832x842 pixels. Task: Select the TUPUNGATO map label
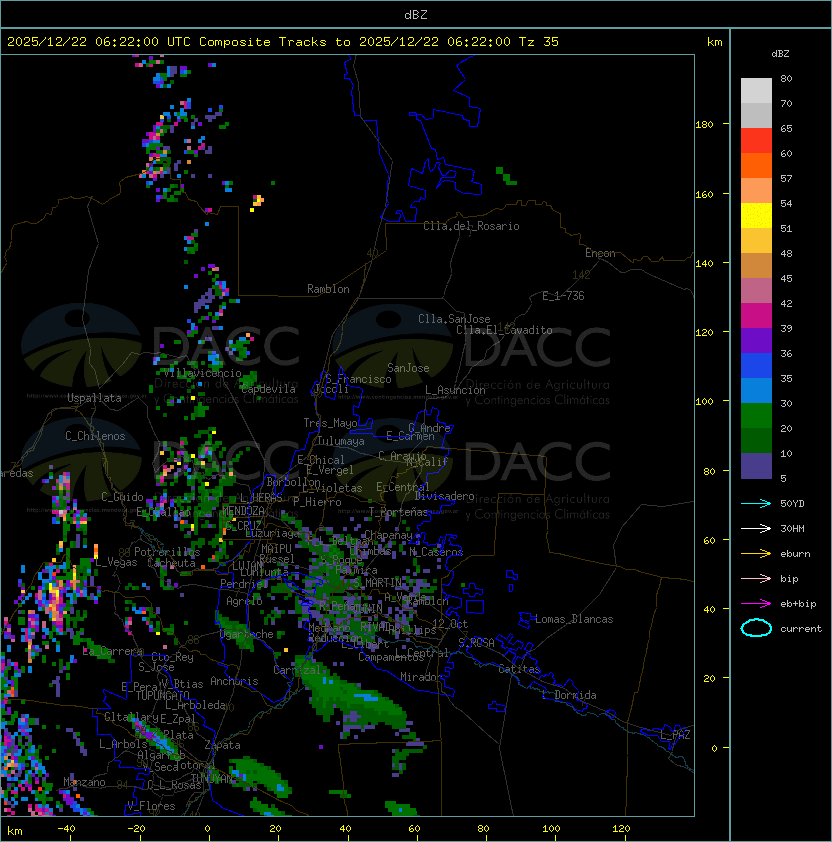pos(162,695)
